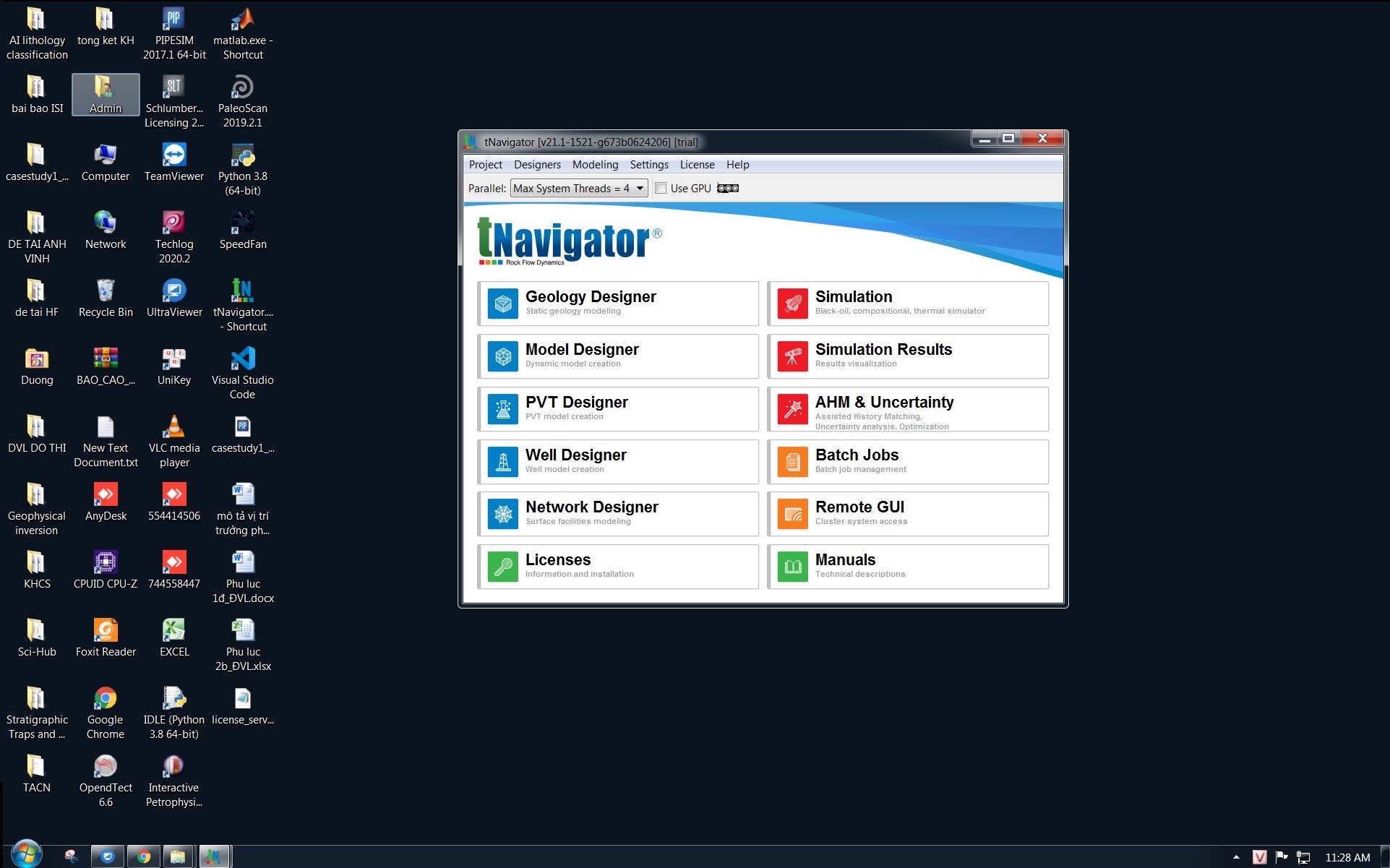This screenshot has width=1390, height=868.
Task: Click Well Designer title text
Action: coord(576,455)
